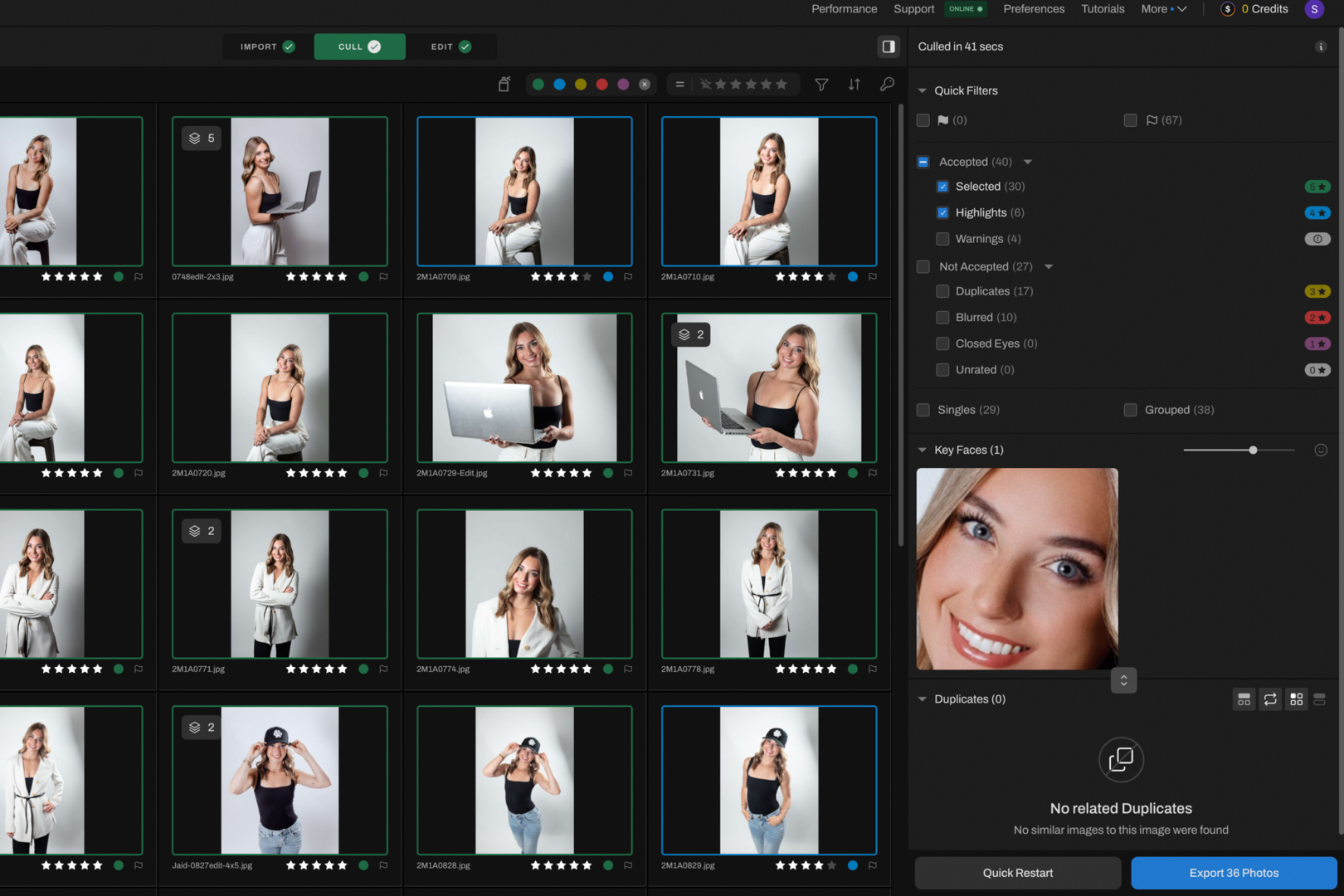1344x896 pixels.
Task: Select the blue color label filter
Action: tap(559, 84)
